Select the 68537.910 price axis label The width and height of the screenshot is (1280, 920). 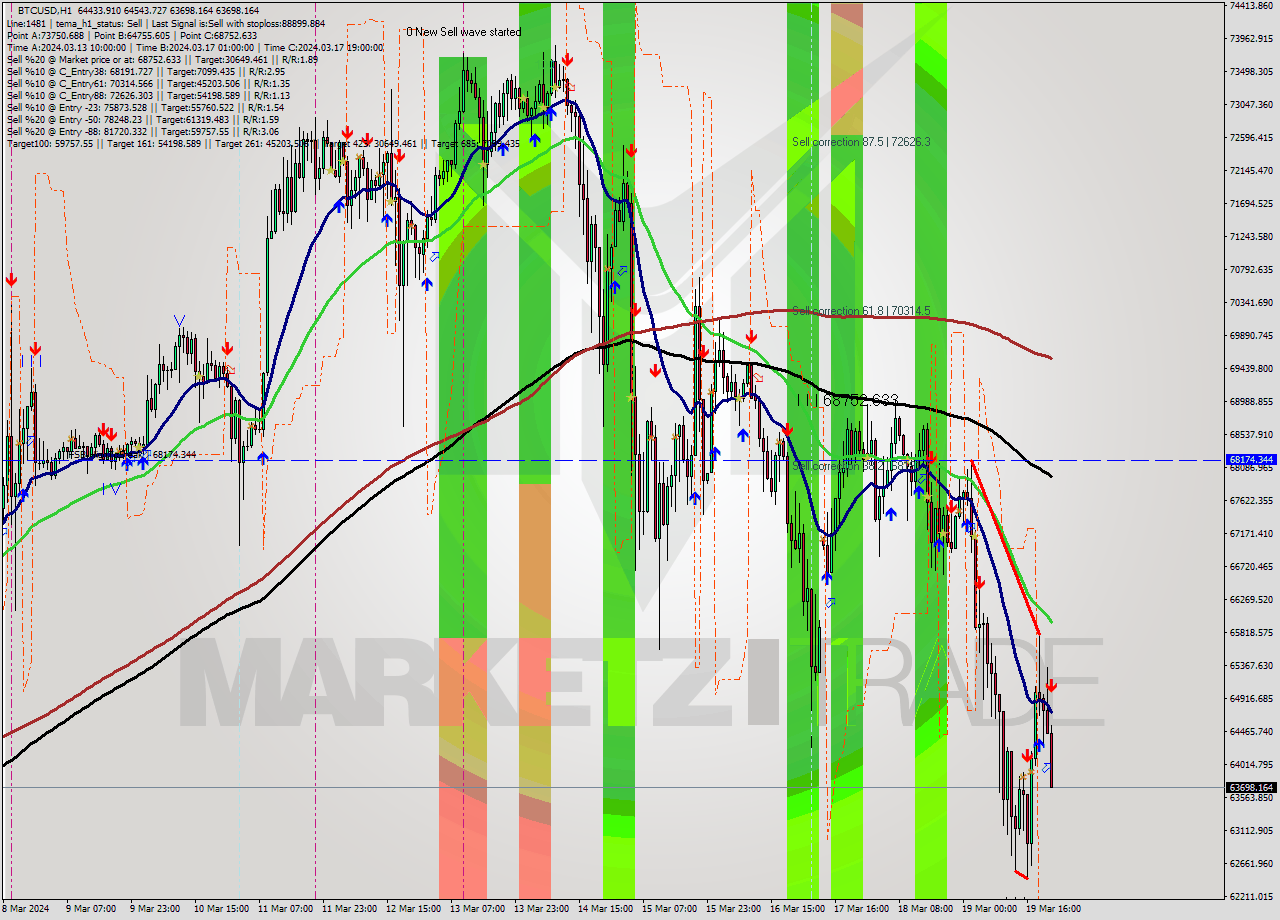click(1251, 434)
